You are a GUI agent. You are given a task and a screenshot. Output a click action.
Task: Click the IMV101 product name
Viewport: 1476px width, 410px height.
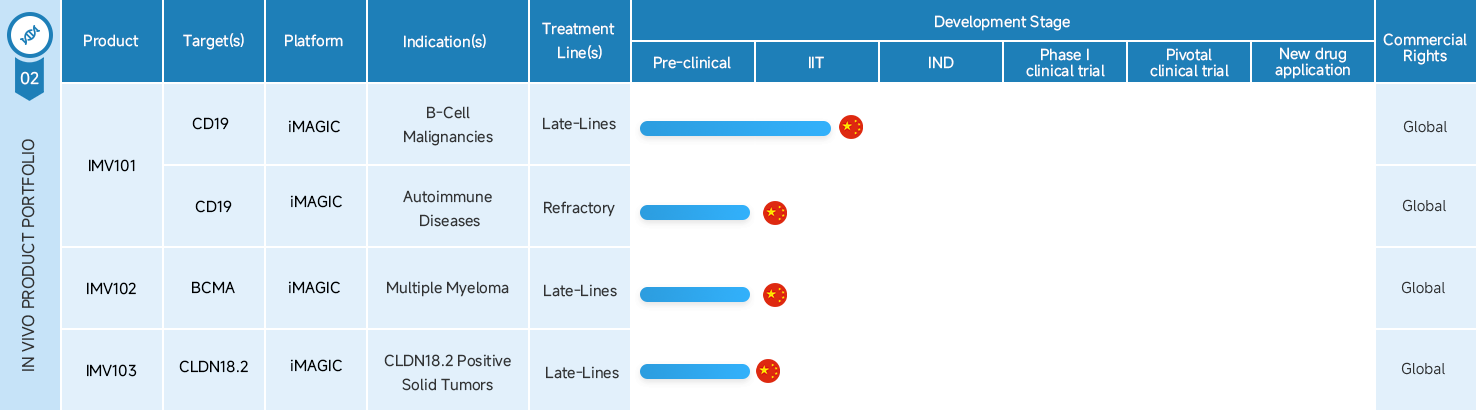111,166
